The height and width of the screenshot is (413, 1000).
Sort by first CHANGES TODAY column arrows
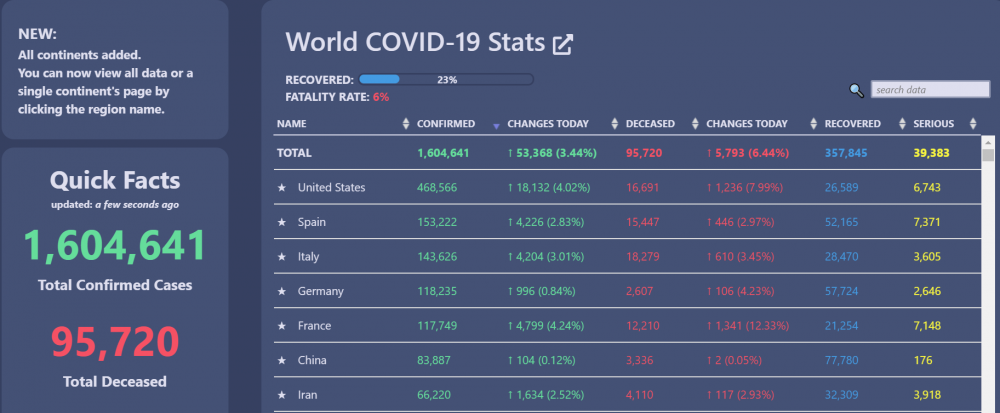(615, 124)
